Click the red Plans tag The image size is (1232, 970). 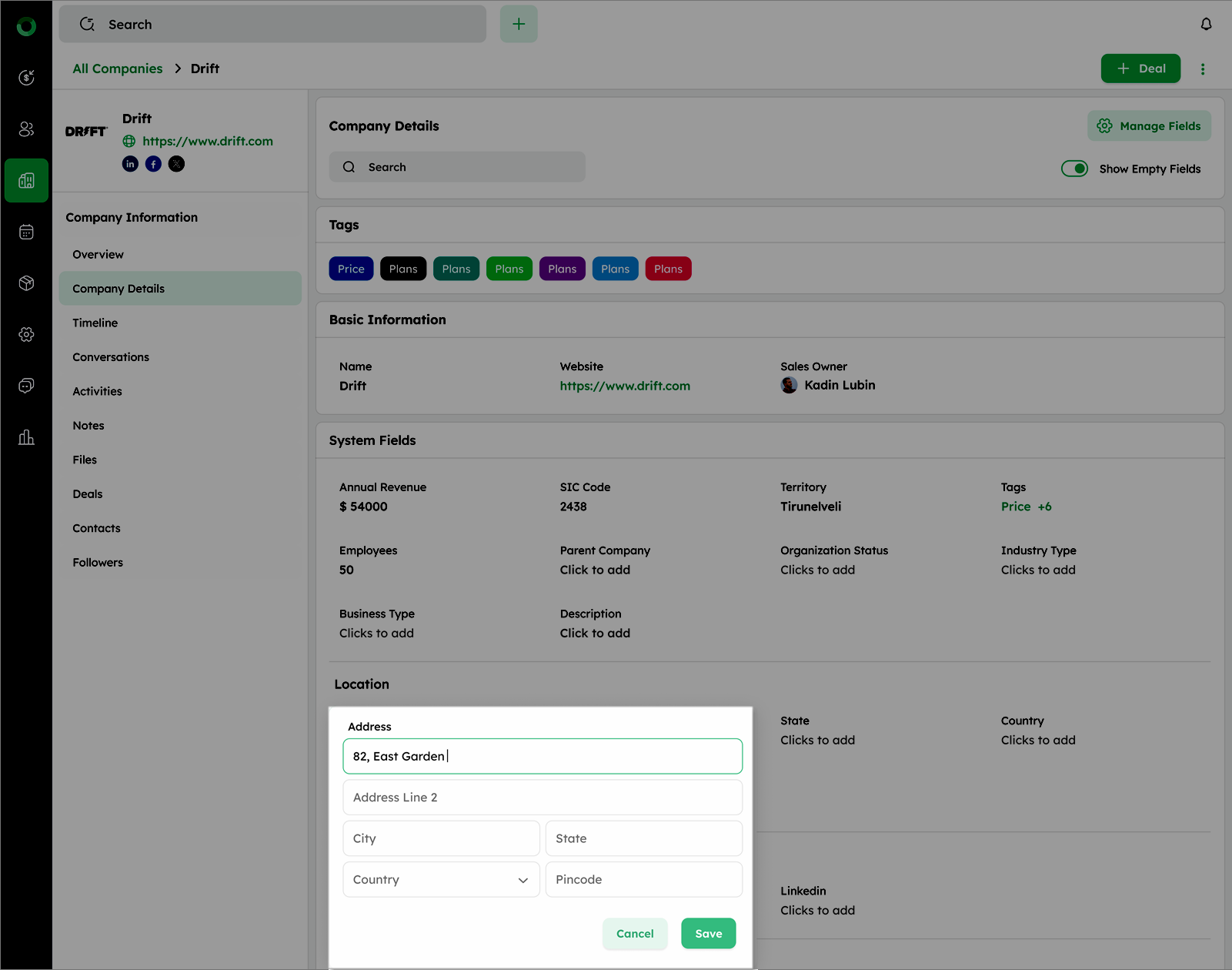click(668, 269)
